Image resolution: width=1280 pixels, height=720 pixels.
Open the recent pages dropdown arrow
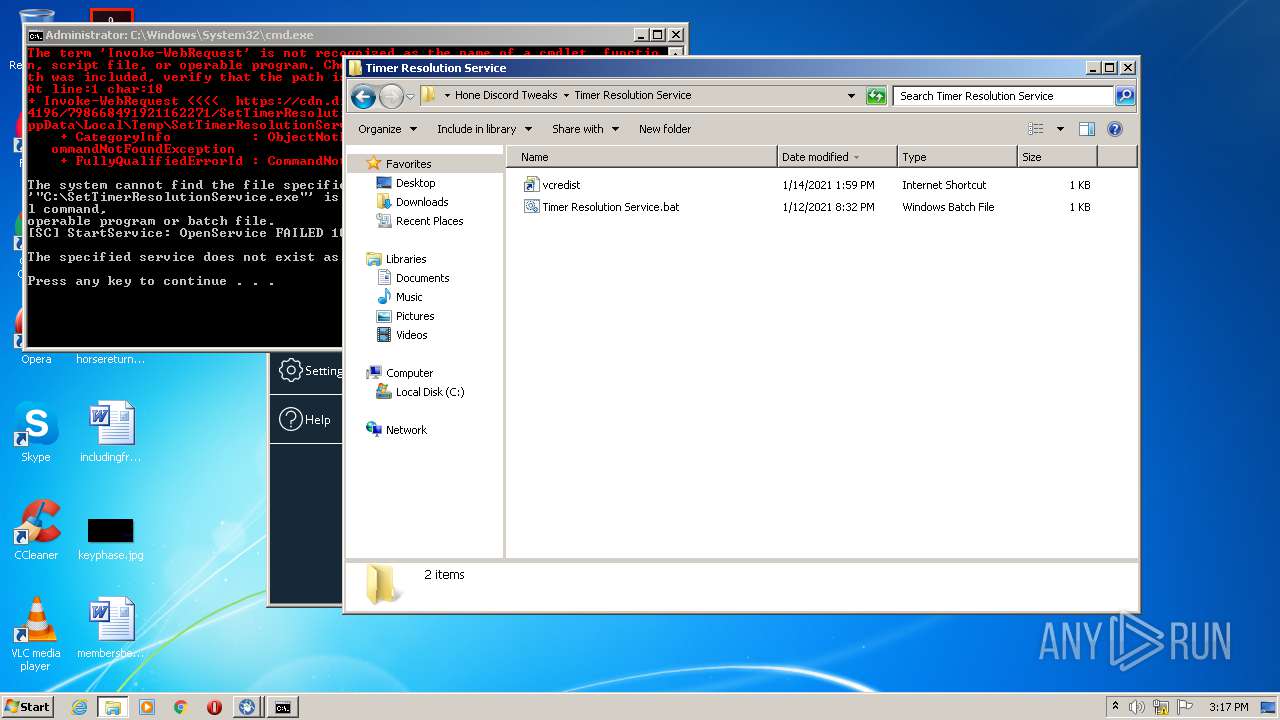click(x=410, y=97)
